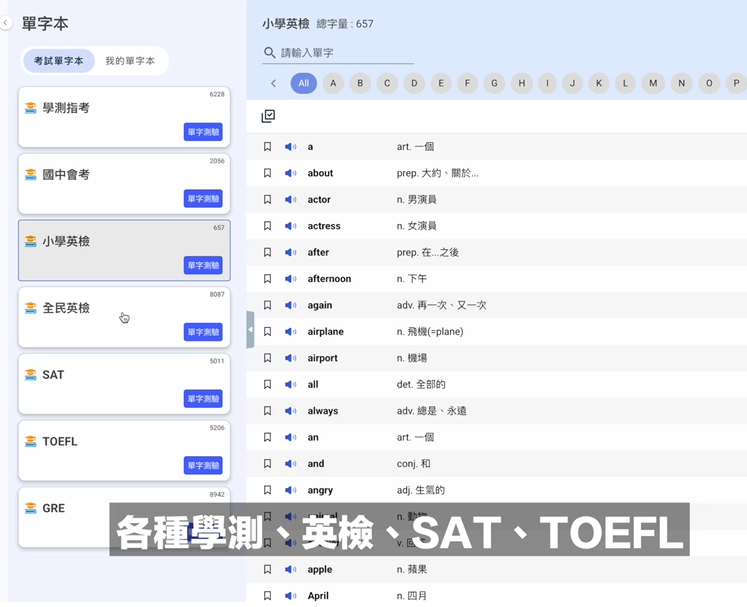Start 單字測驗 for 學測指考
Screen dimensions: 747x607
(x=203, y=132)
